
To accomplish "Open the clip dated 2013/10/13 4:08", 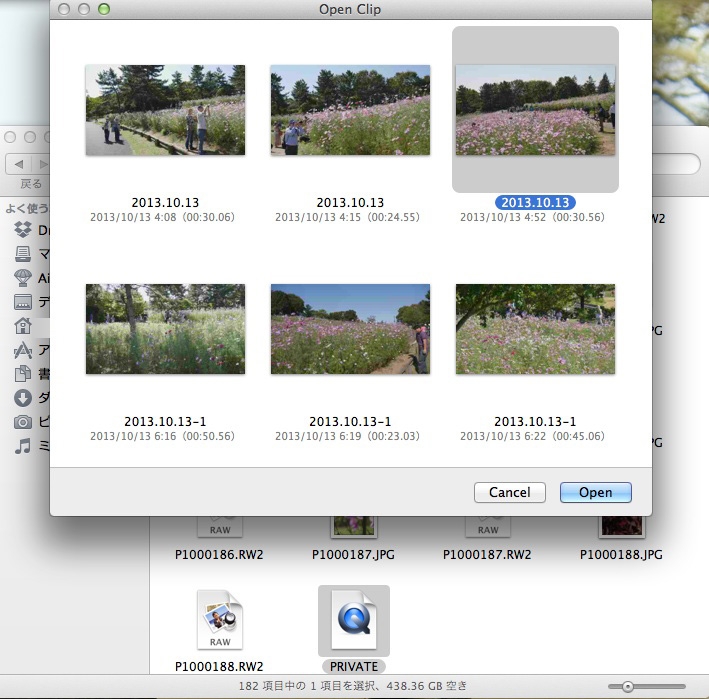I will click(x=165, y=110).
